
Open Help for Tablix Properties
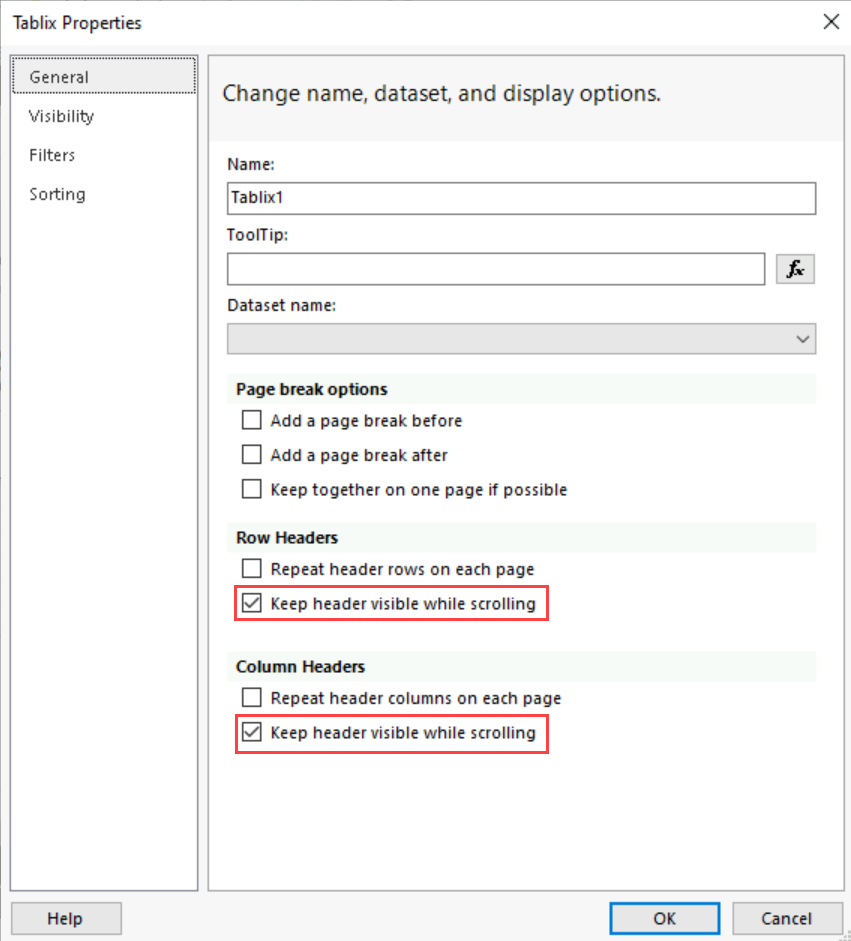[66, 918]
